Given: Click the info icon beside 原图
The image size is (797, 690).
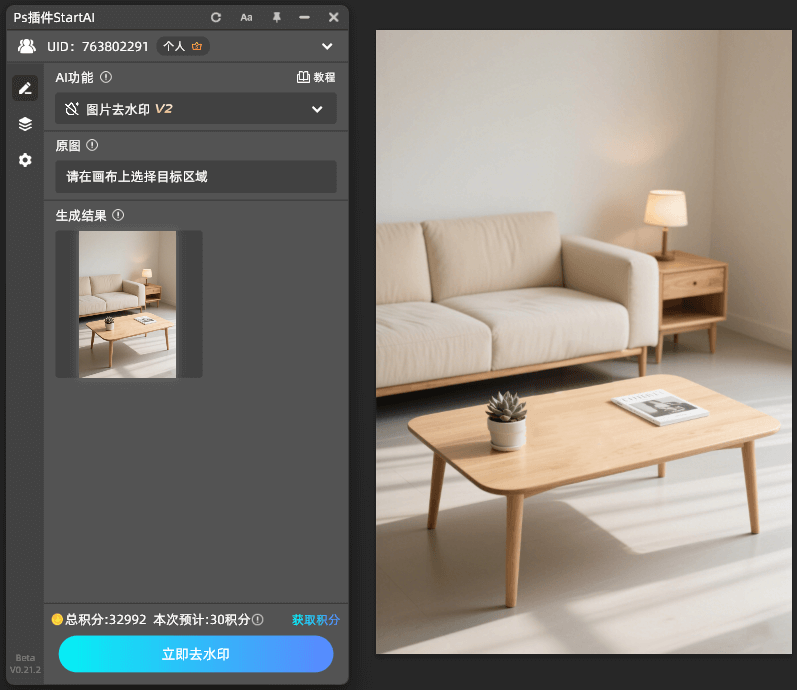Looking at the screenshot, I should click(x=92, y=145).
